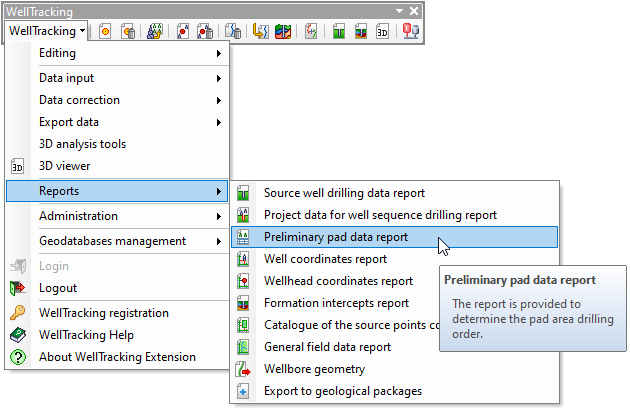Click the General field data report icon
The height and width of the screenshot is (408, 630).
pos(243,347)
